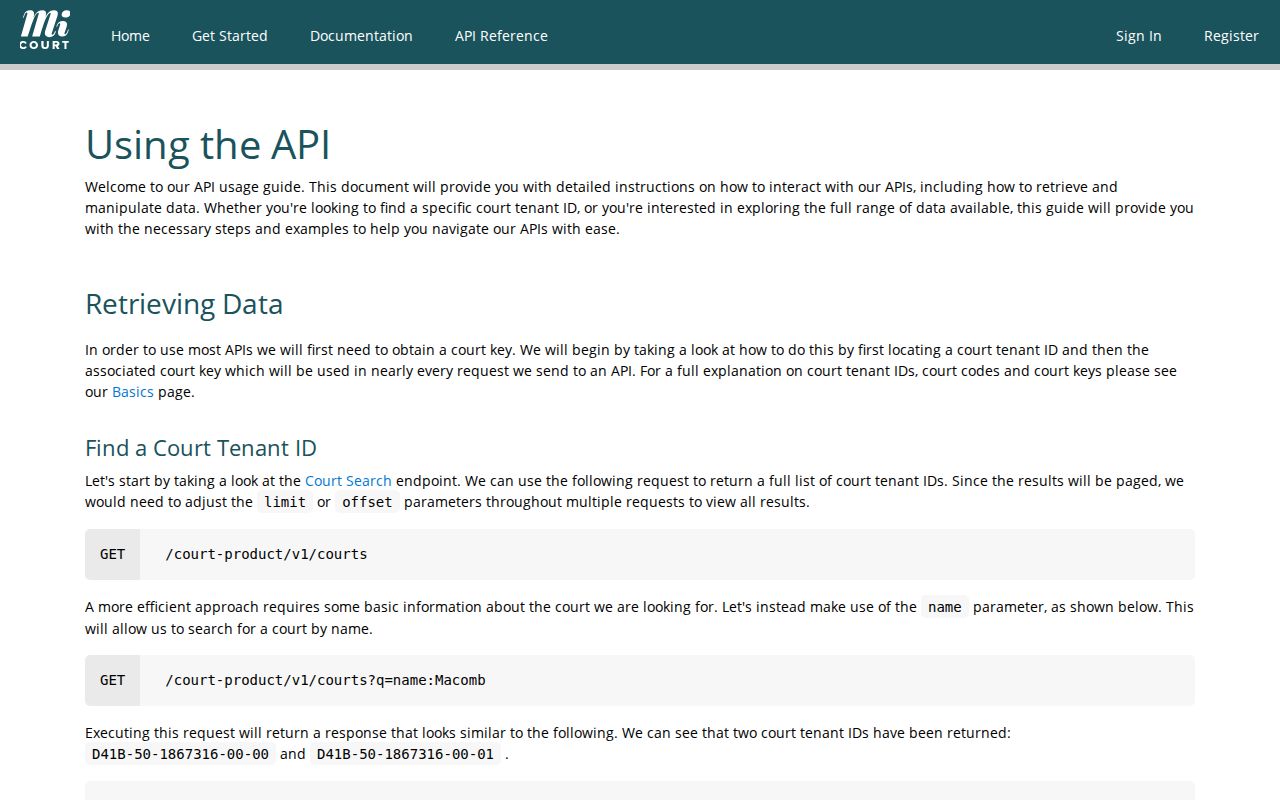Follow the Basics page link
The width and height of the screenshot is (1280, 800).
[x=133, y=392]
